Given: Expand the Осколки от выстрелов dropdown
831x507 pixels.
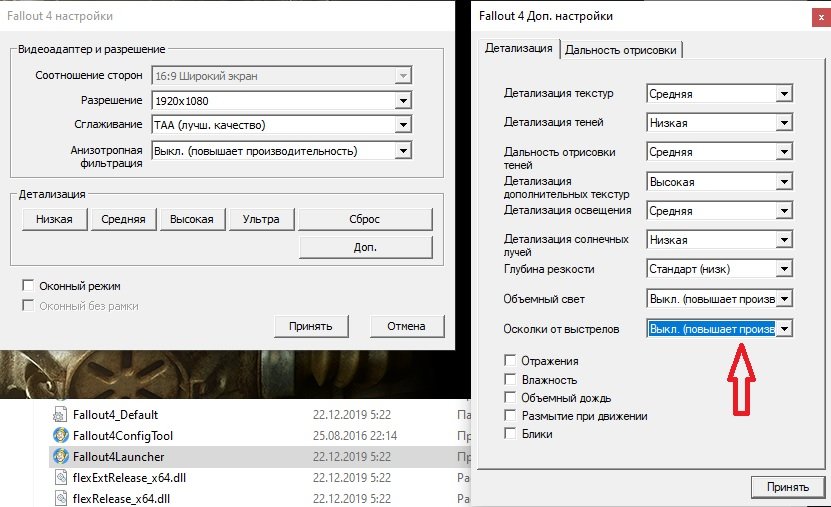Looking at the screenshot, I should [x=784, y=329].
